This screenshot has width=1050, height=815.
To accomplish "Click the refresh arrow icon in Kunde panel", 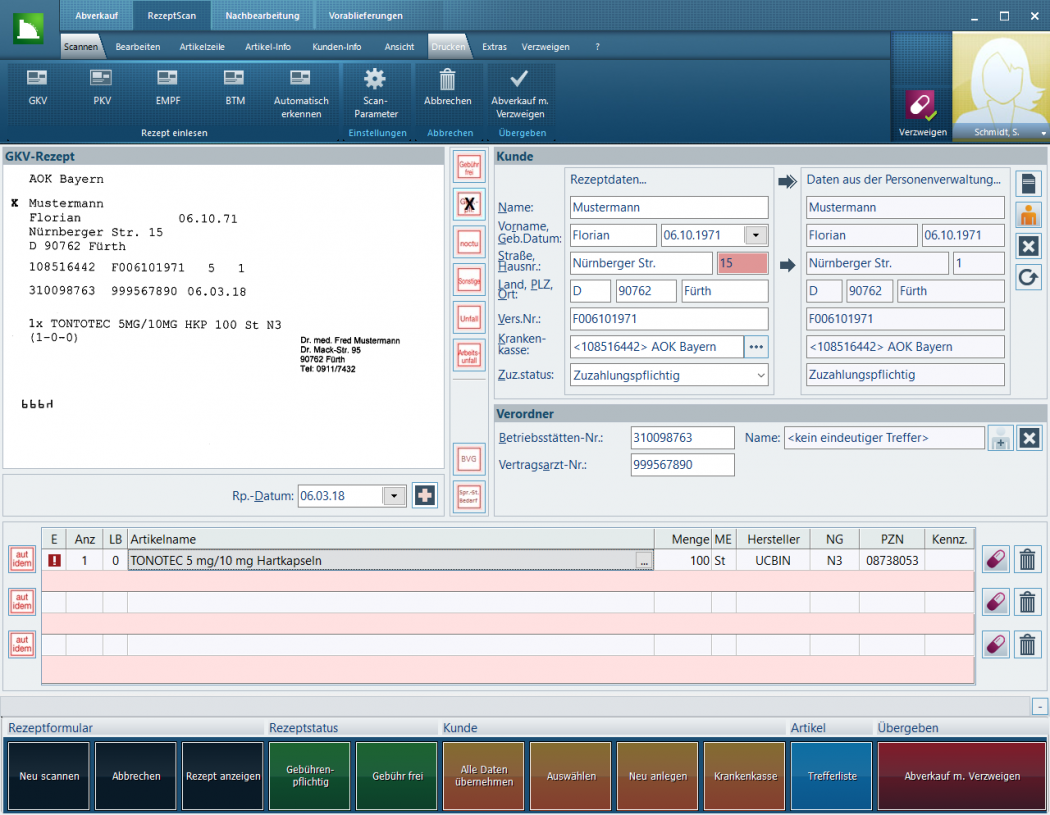I will [1029, 278].
